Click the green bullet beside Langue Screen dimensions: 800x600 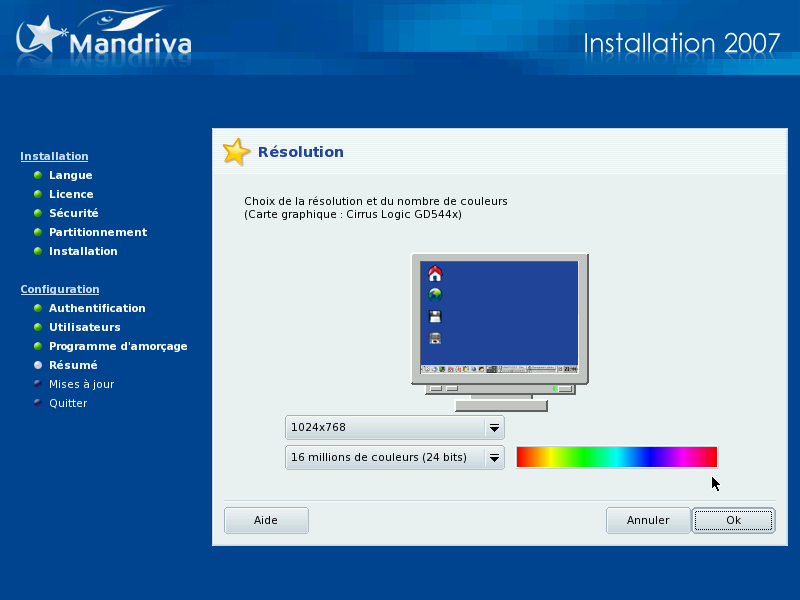38,175
